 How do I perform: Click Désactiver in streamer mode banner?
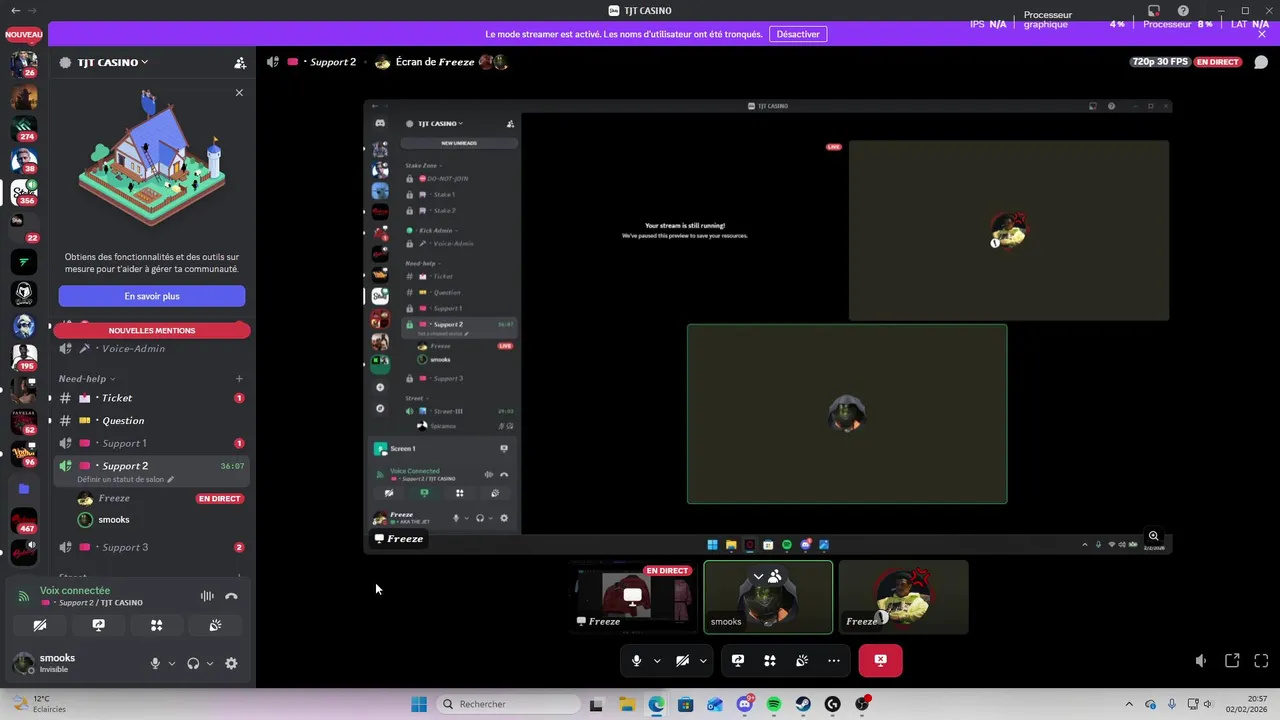point(798,34)
